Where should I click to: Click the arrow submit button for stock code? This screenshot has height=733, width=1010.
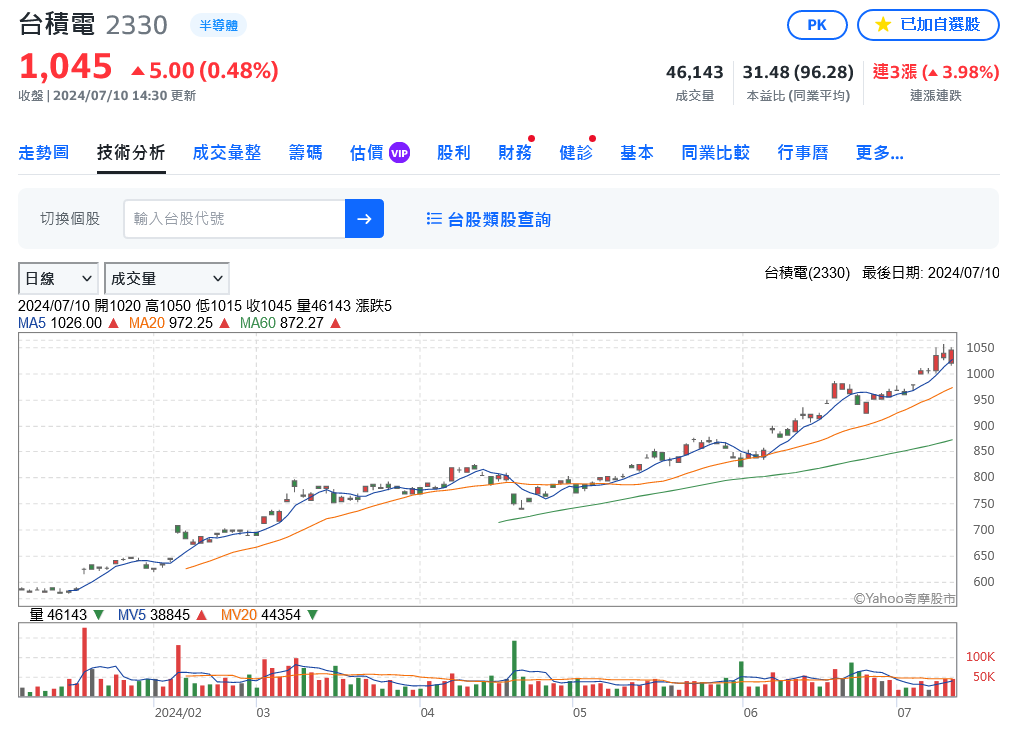[x=365, y=218]
